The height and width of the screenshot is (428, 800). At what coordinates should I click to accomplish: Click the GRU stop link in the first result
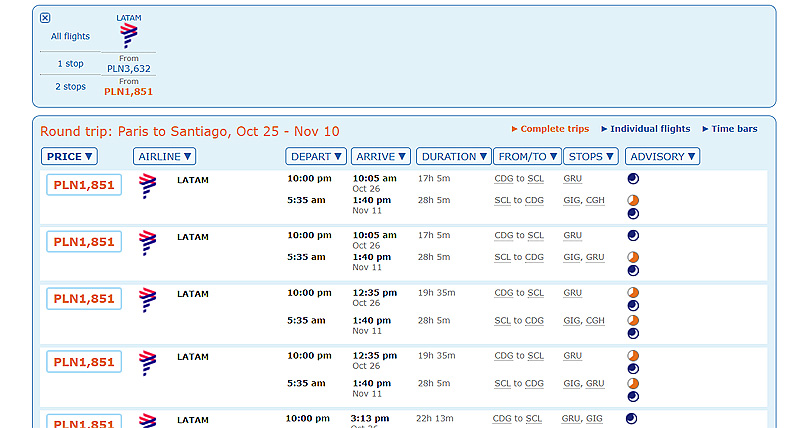click(572, 179)
